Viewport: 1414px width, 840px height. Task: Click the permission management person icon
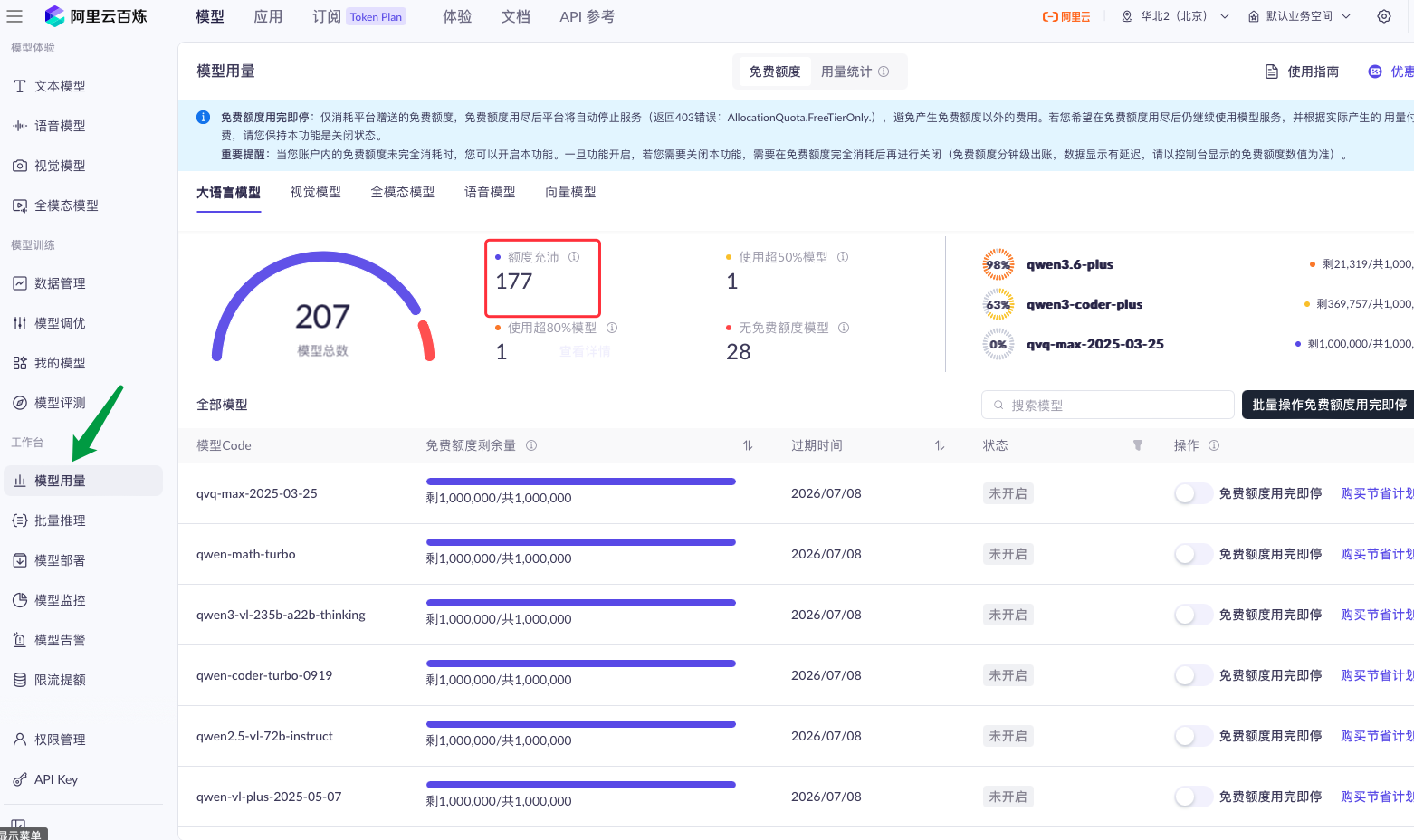20,740
